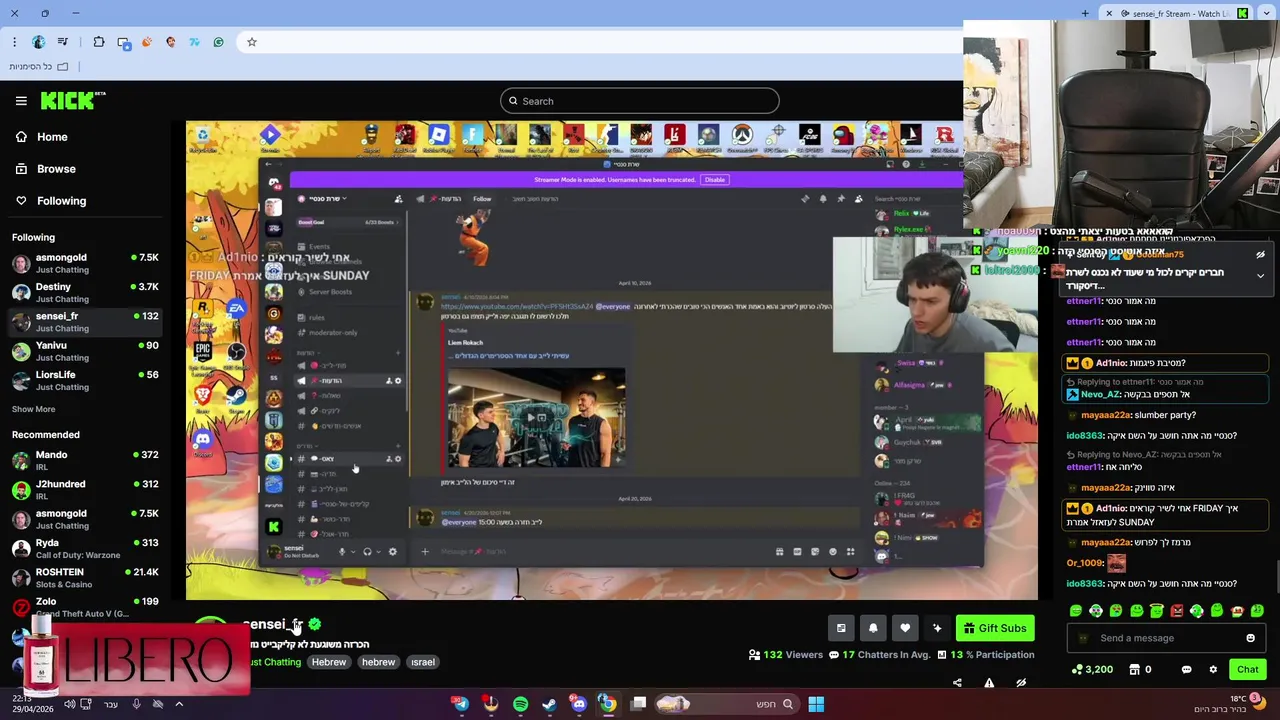Select the red angry emote in quick bar

tap(1177, 610)
